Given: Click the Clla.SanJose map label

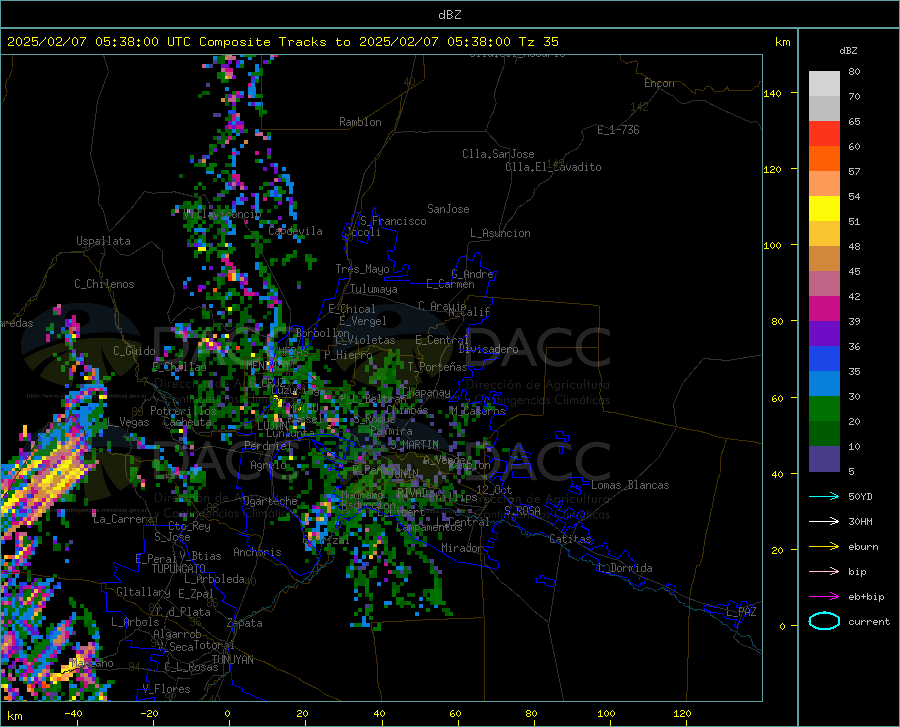Looking at the screenshot, I should [x=498, y=154].
